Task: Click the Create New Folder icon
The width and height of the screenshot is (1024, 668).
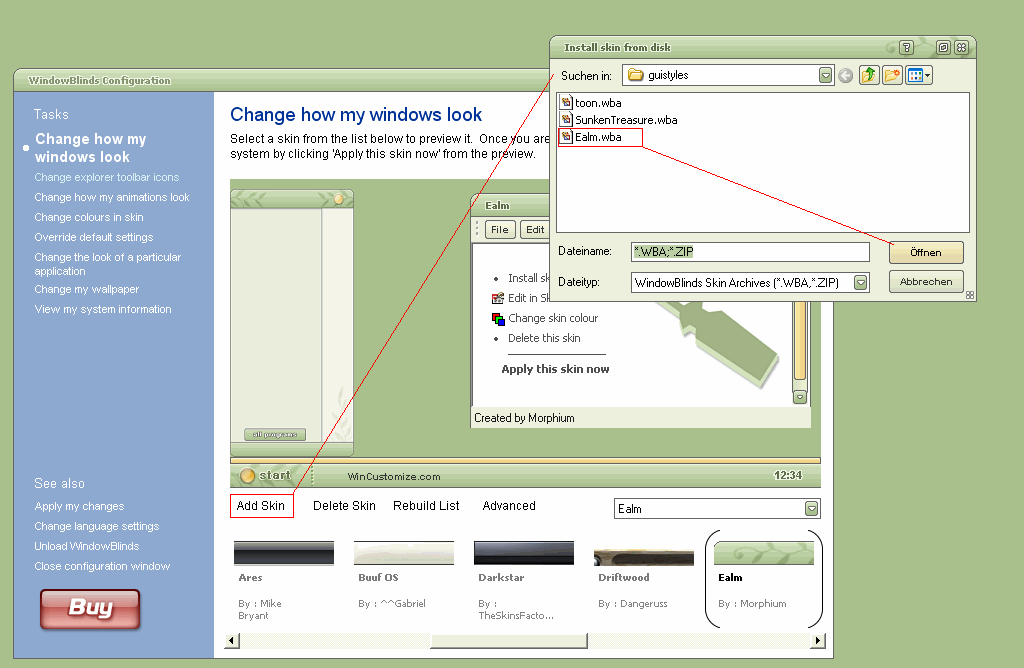Action: tap(892, 75)
